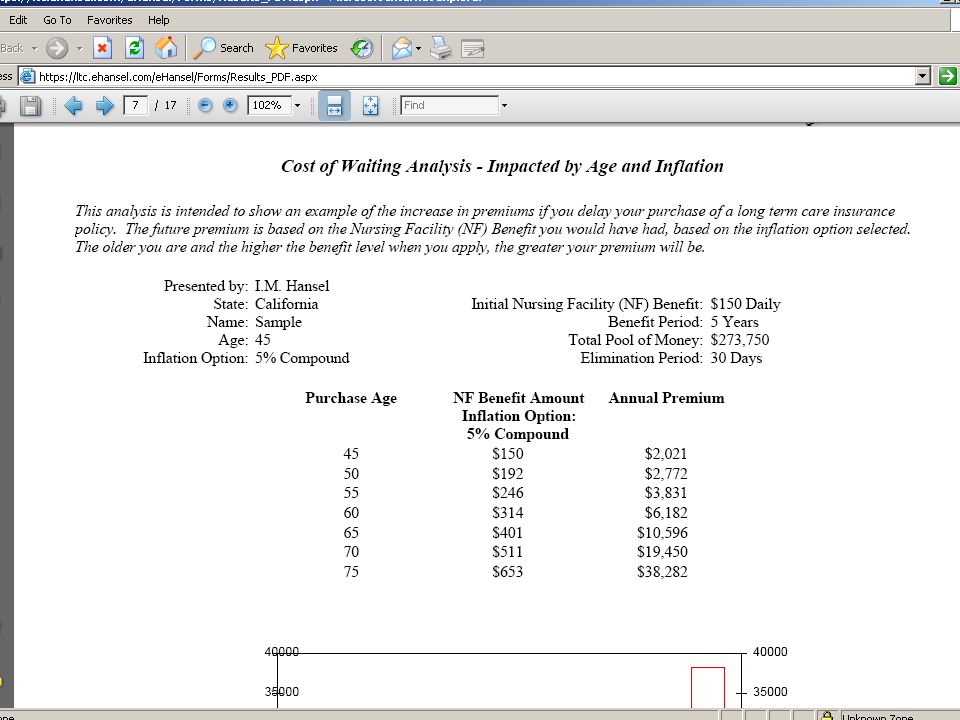Click the 102% zoom value field
Image resolution: width=960 pixels, height=720 pixels.
click(269, 105)
